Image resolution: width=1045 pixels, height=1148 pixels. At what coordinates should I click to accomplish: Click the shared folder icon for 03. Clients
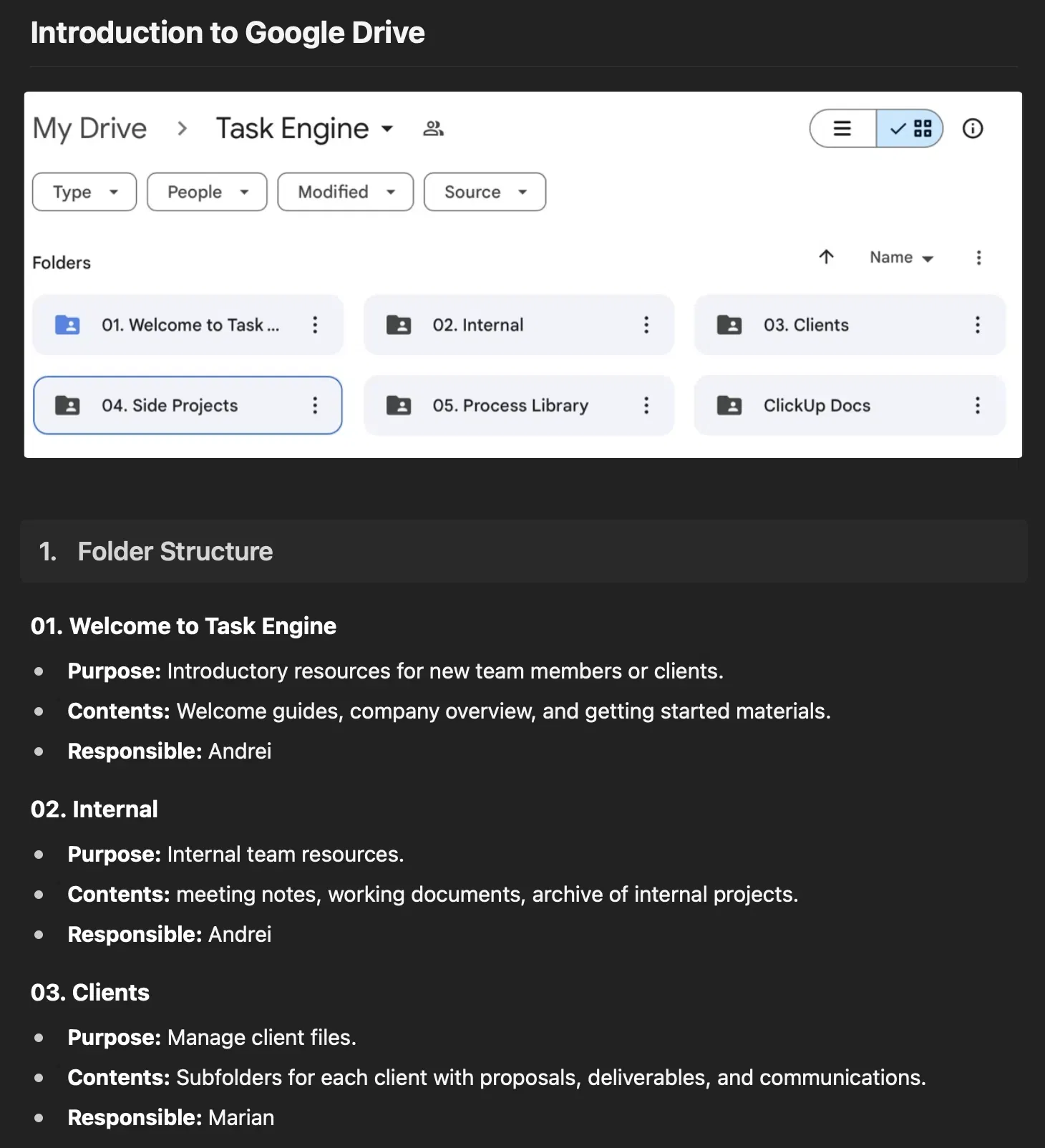tap(729, 325)
